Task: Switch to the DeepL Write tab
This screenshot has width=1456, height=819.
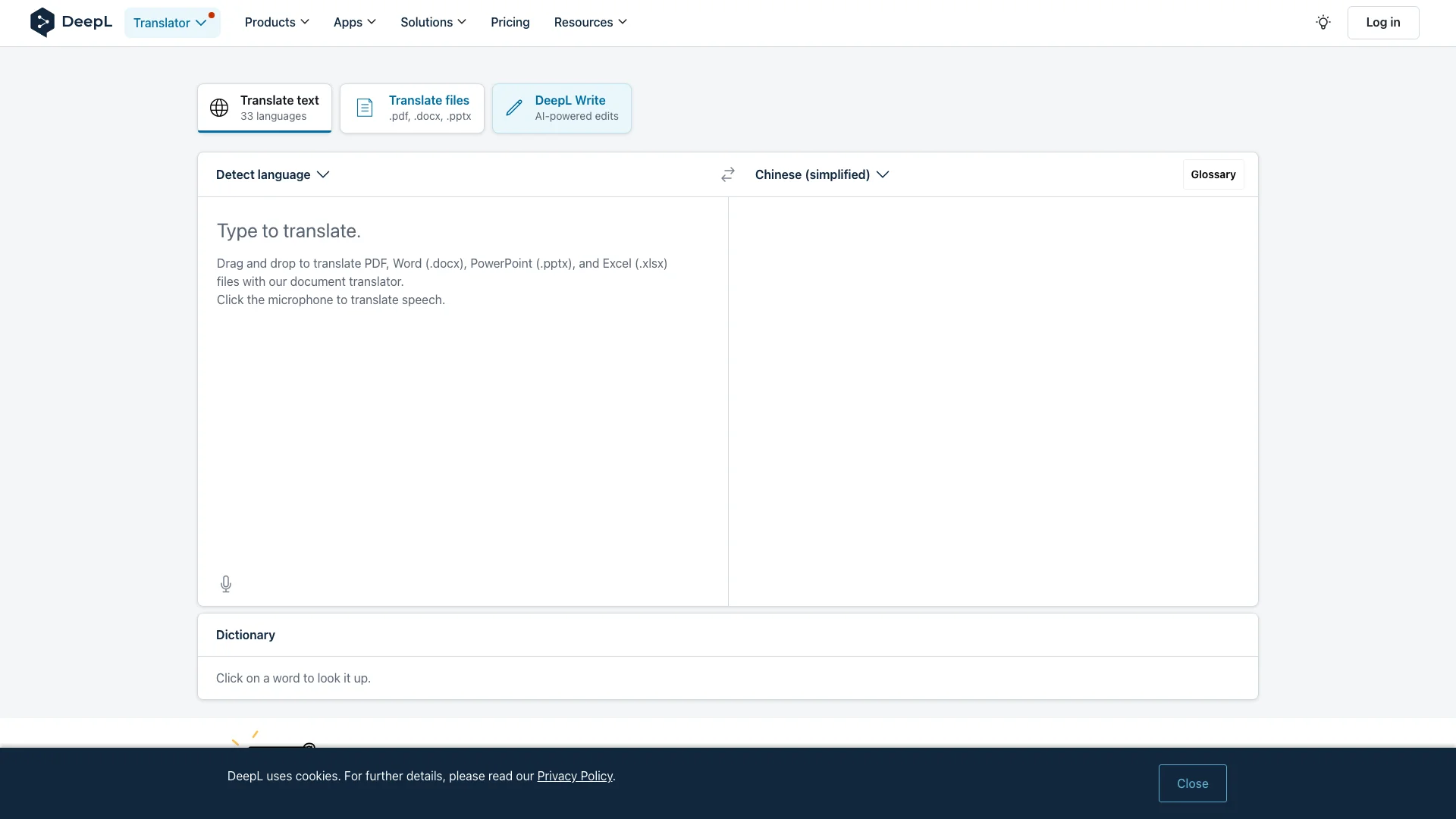Action: [x=562, y=108]
